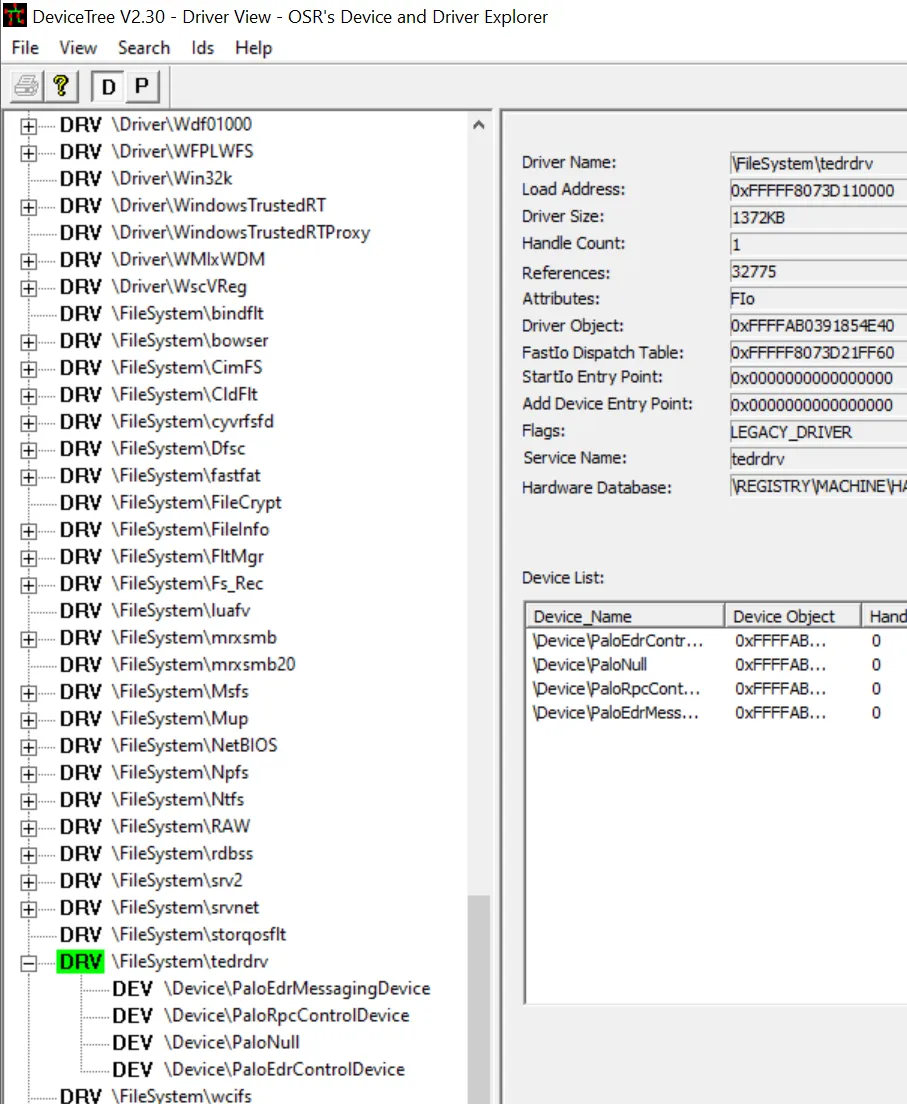Open the File menu
Image resolution: width=907 pixels, height=1104 pixels.
tap(25, 48)
